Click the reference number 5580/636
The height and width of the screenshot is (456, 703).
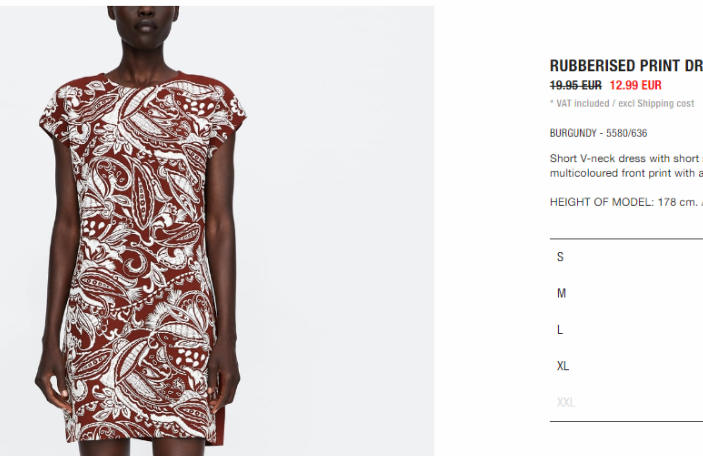(626, 133)
